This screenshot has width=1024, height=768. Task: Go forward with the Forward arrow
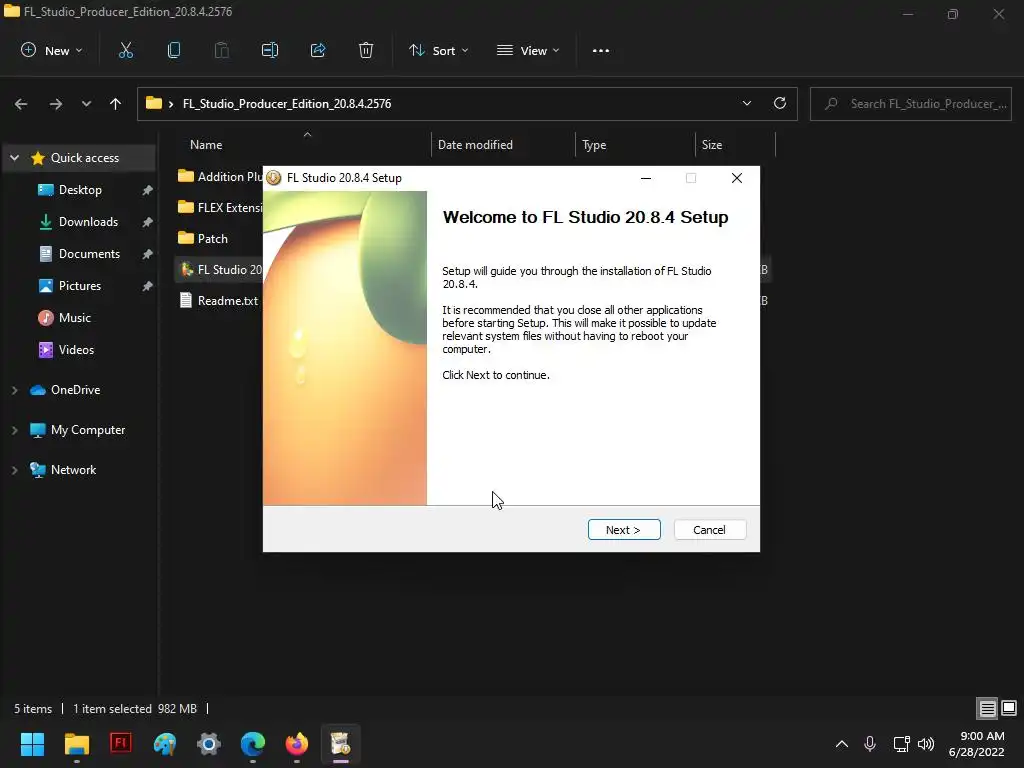pos(56,104)
